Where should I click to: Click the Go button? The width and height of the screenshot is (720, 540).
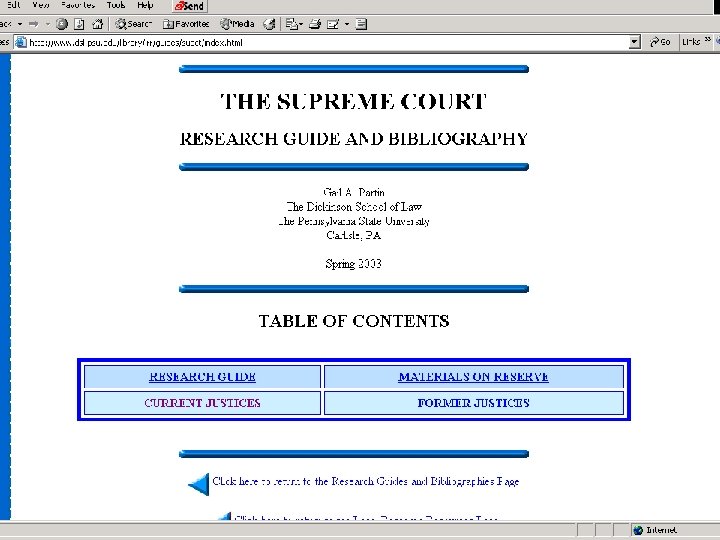(x=660, y=42)
